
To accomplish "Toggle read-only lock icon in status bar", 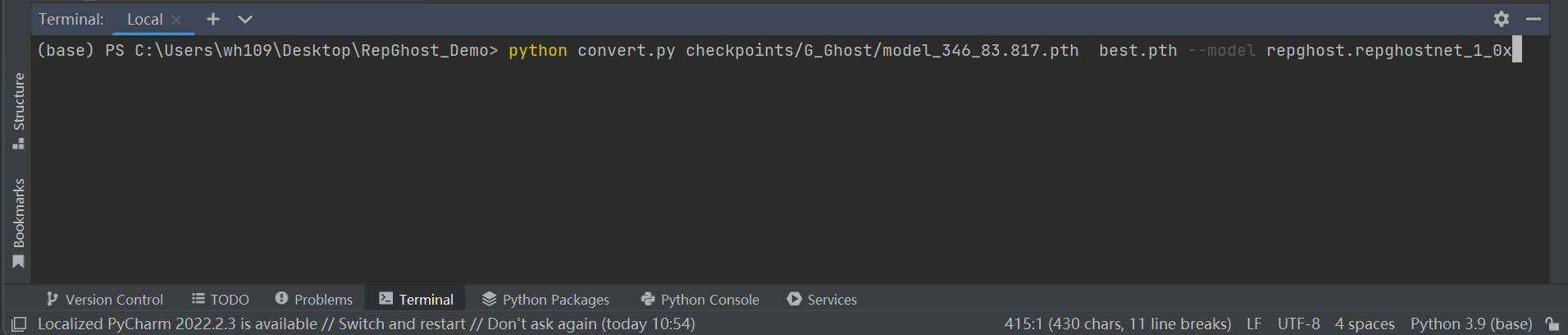I will tap(1552, 324).
